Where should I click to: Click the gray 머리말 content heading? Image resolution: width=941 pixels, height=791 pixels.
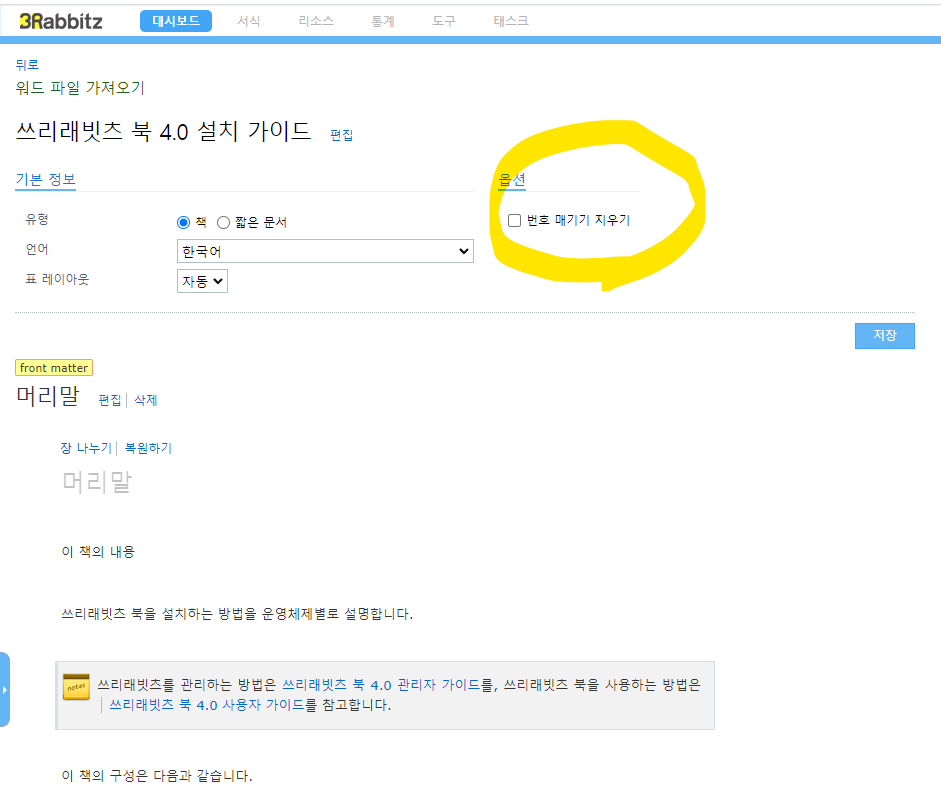coord(97,481)
